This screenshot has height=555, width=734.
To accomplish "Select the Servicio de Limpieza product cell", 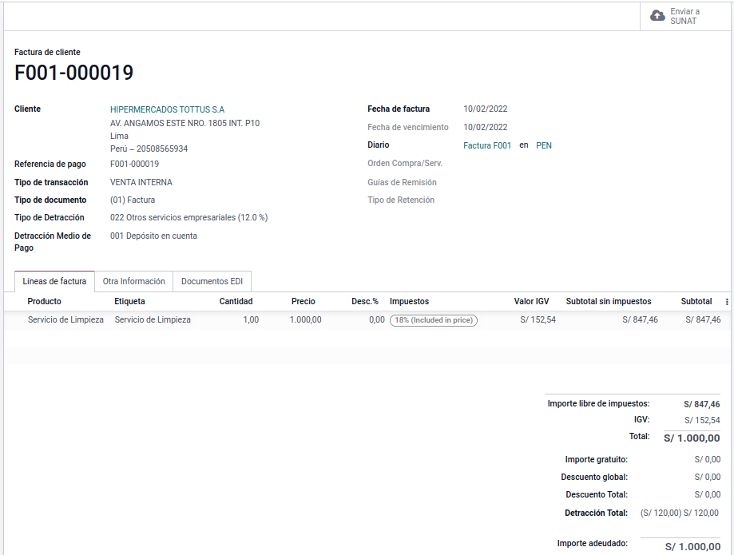I will tap(65, 320).
